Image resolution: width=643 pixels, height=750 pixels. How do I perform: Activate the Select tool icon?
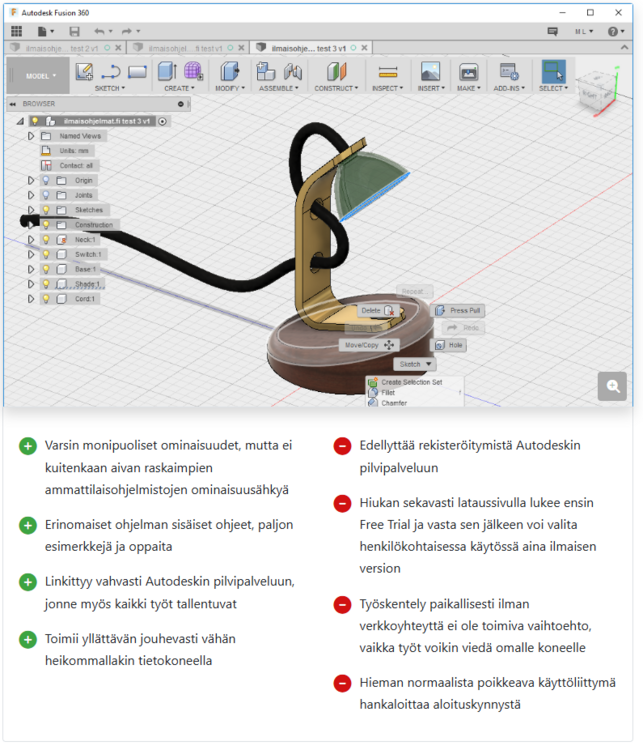553,71
